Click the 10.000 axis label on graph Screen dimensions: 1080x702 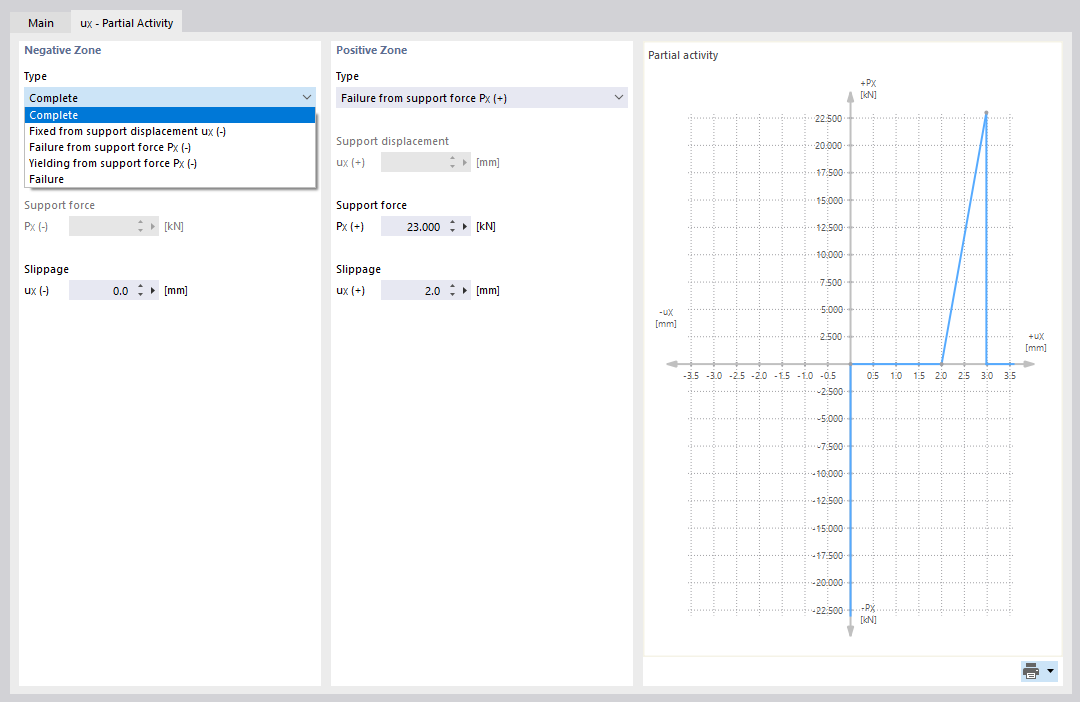click(829, 254)
